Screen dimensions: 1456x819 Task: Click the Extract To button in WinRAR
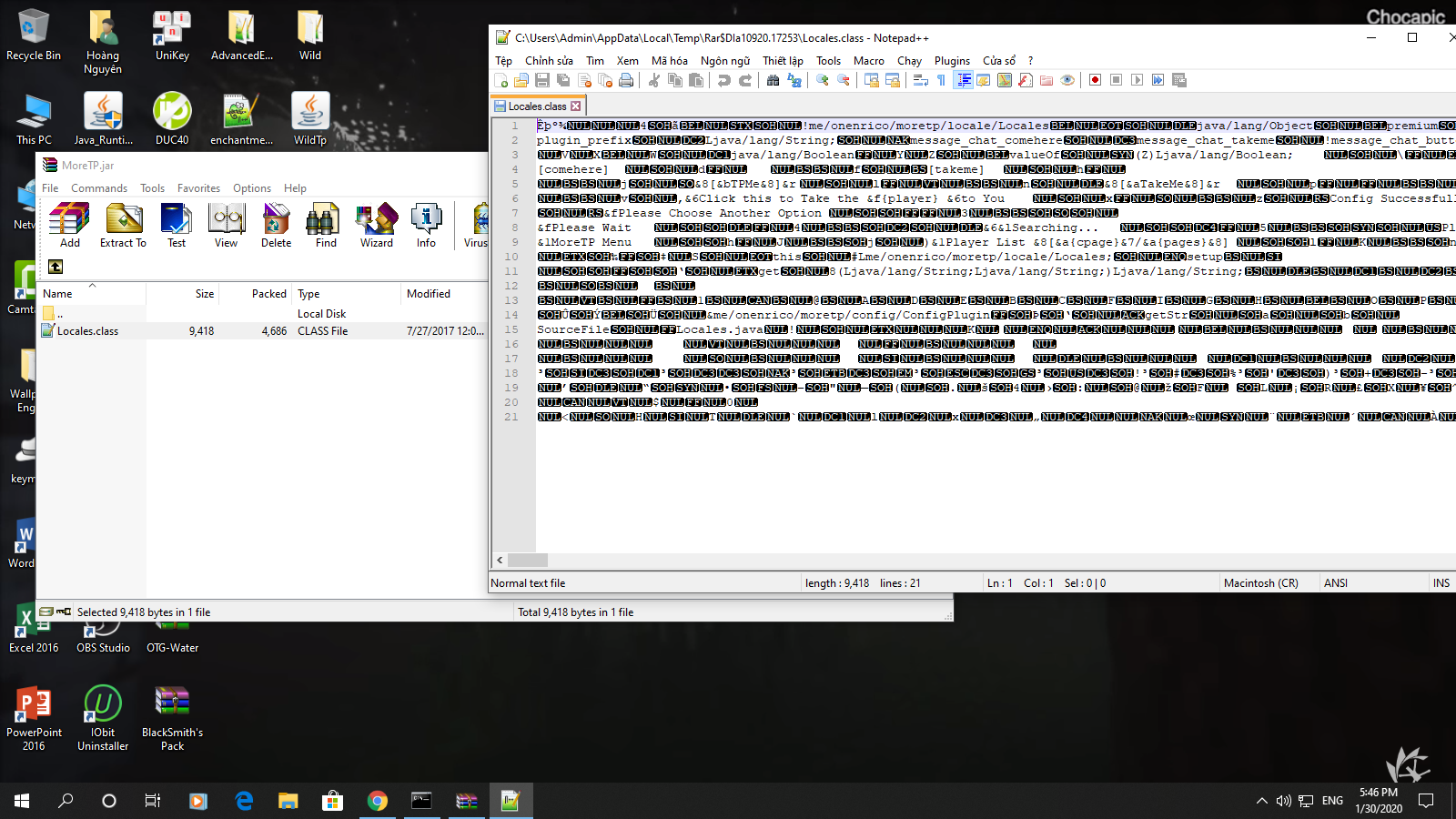(123, 226)
